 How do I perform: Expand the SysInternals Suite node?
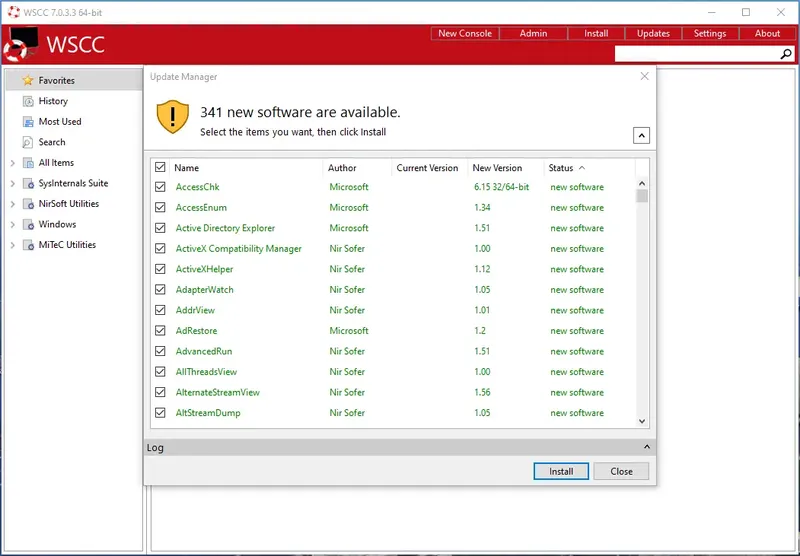[13, 184]
